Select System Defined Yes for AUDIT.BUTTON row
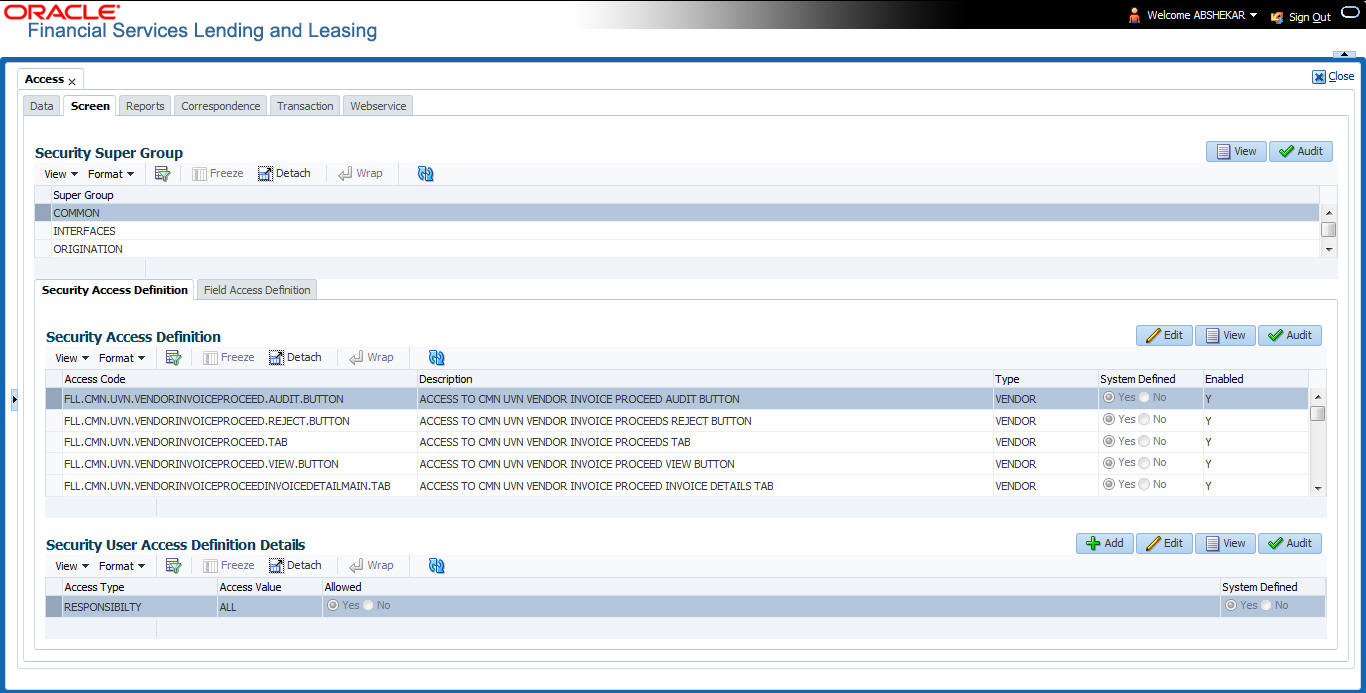The image size is (1366, 693). point(1109,398)
